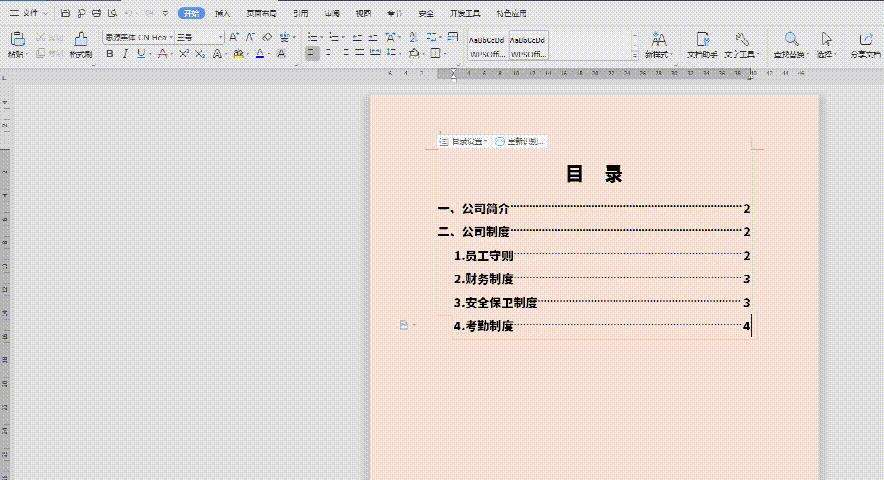The height and width of the screenshot is (480, 884).
Task: Open the font name dropdown
Action: point(171,37)
